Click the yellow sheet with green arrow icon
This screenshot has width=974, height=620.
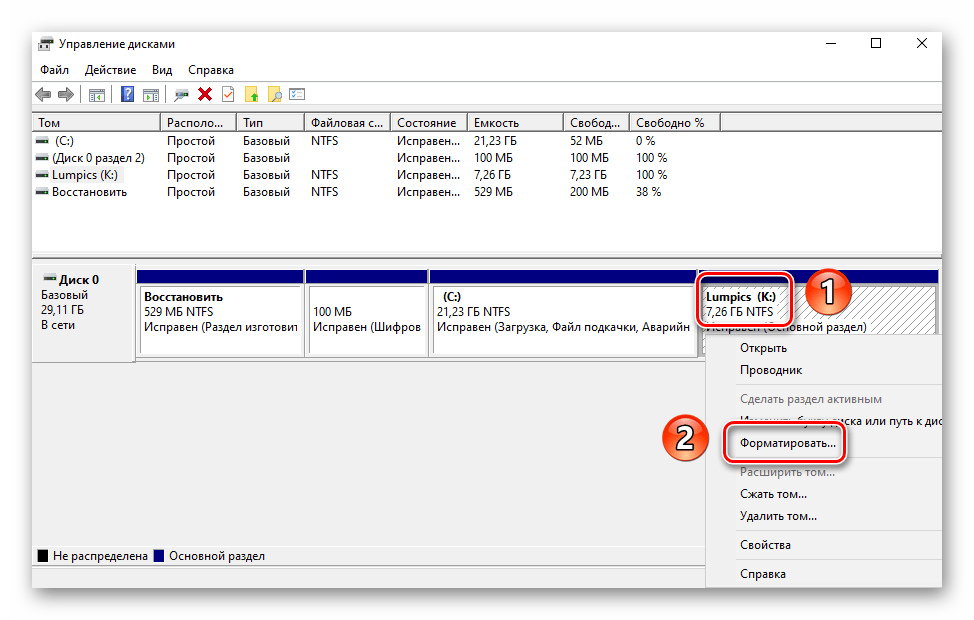251,95
